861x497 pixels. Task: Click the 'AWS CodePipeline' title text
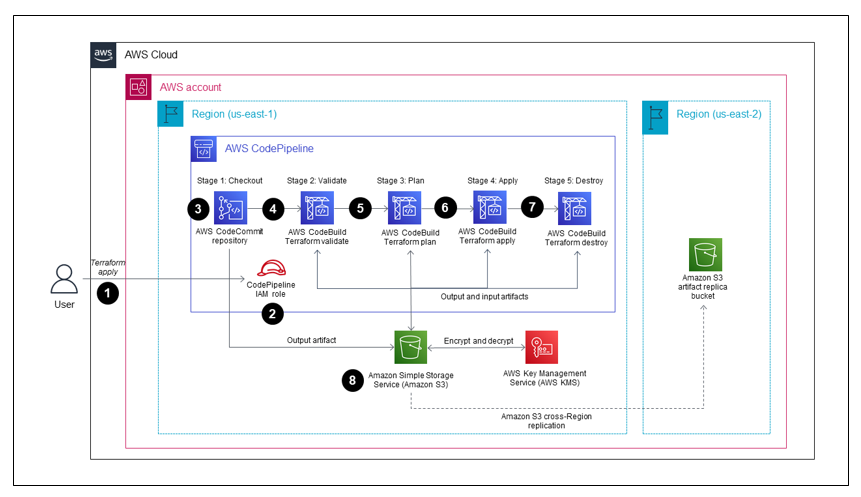pyautogui.click(x=269, y=149)
